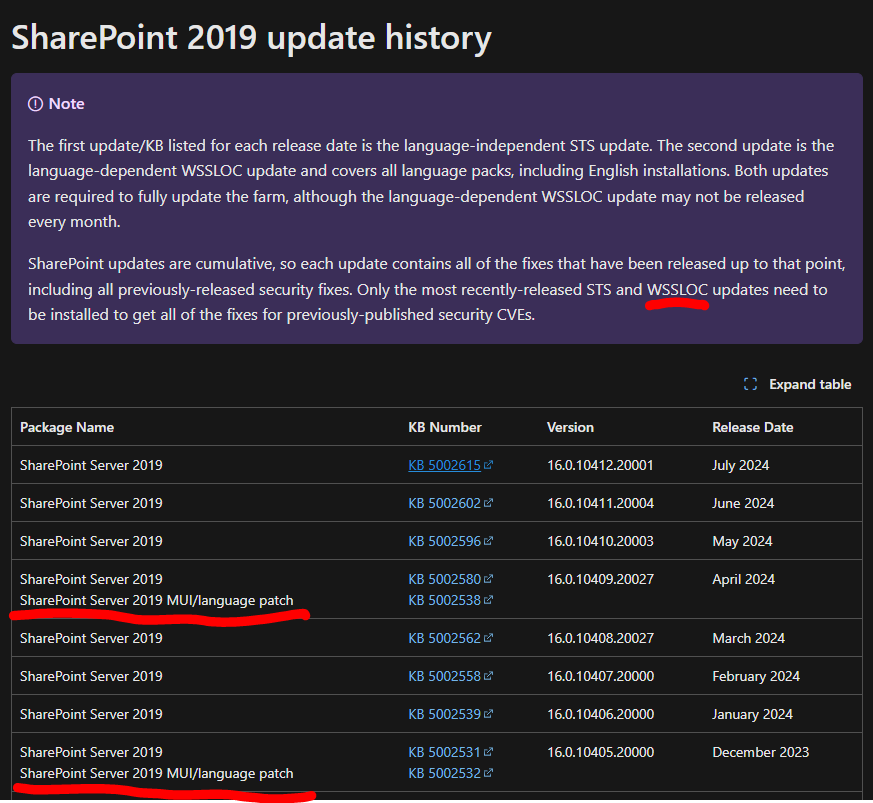The image size is (873, 803).
Task: Click external-link icon beside KB 5002602
Action: tap(488, 503)
